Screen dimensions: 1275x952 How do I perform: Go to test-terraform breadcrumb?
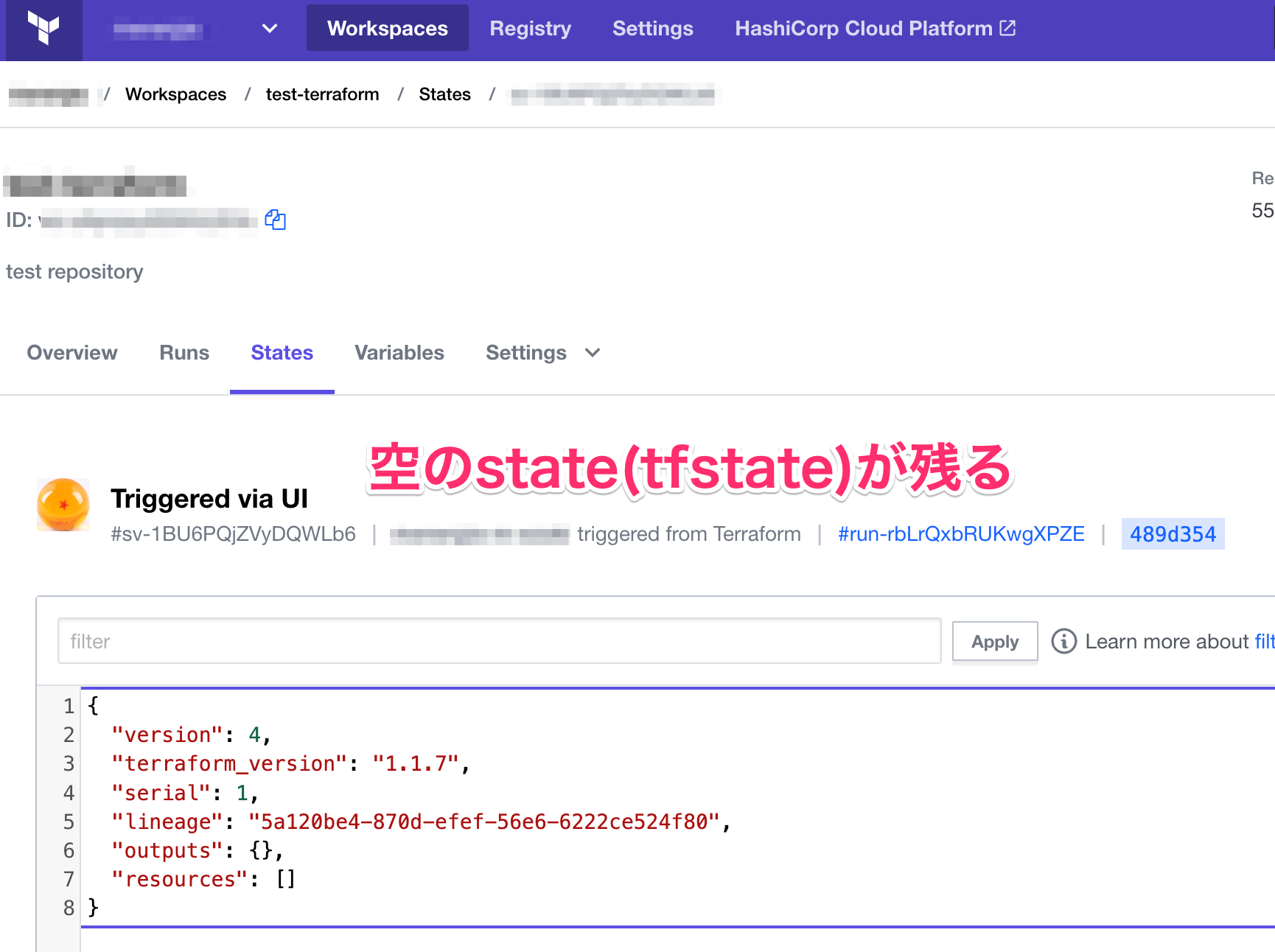pyautogui.click(x=322, y=94)
